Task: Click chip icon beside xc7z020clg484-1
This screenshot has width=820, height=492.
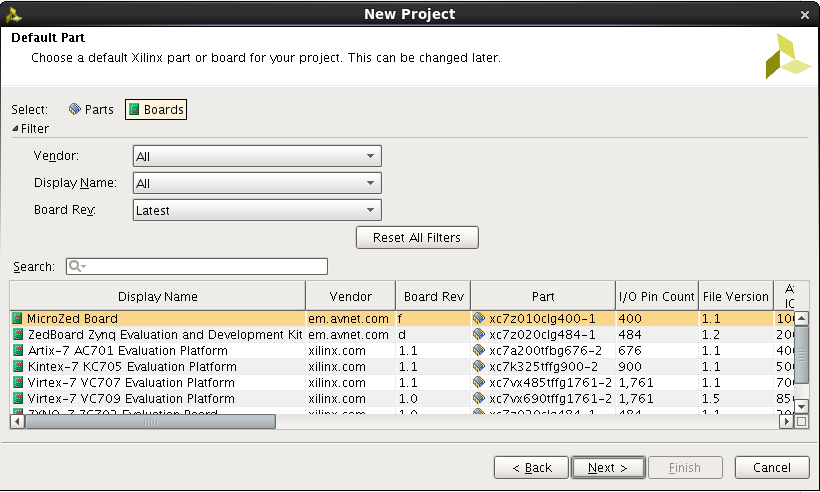Action: (x=479, y=334)
